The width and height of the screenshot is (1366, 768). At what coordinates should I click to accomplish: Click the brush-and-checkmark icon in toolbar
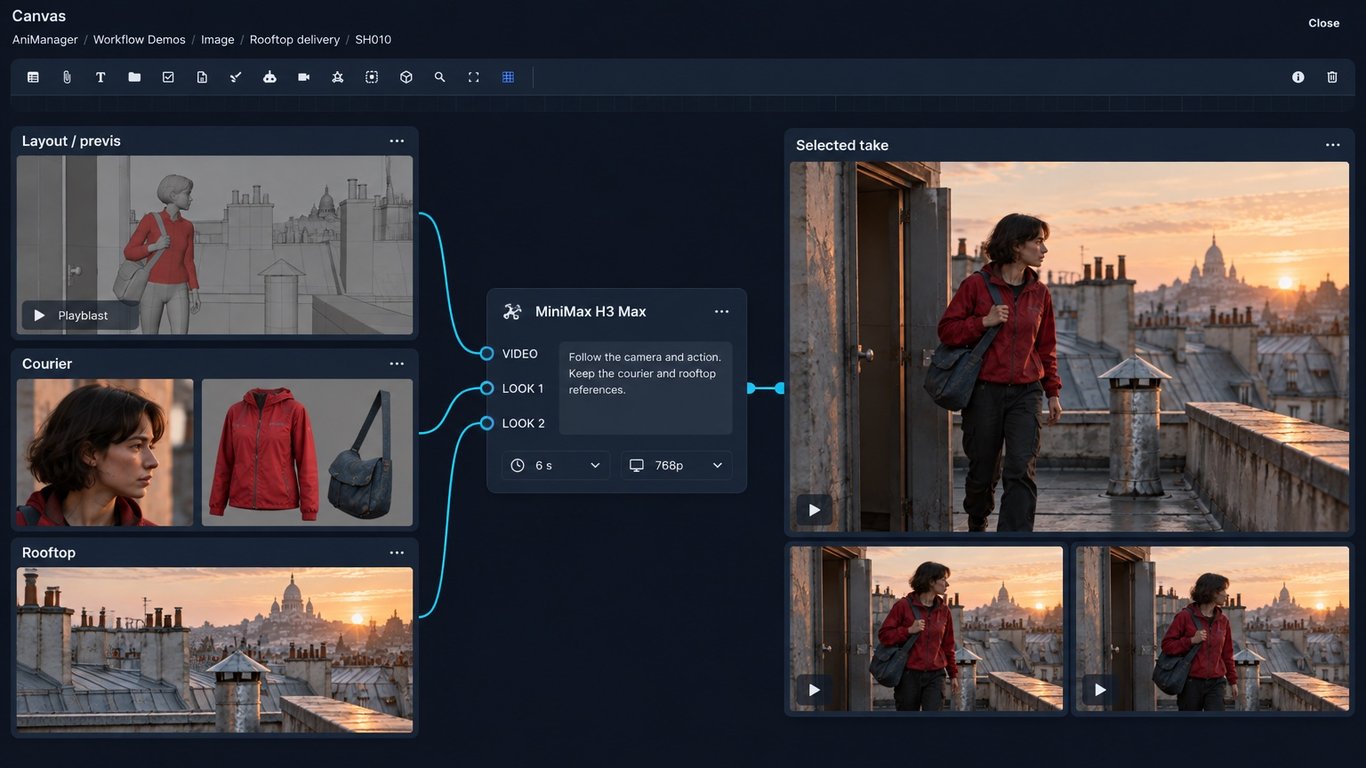click(x=236, y=77)
